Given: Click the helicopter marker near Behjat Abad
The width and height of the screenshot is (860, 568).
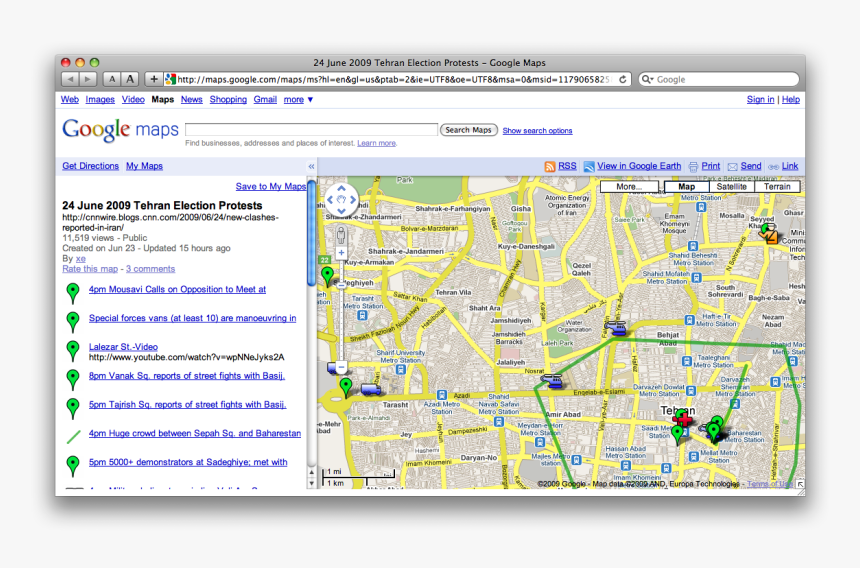Looking at the screenshot, I should click(615, 328).
